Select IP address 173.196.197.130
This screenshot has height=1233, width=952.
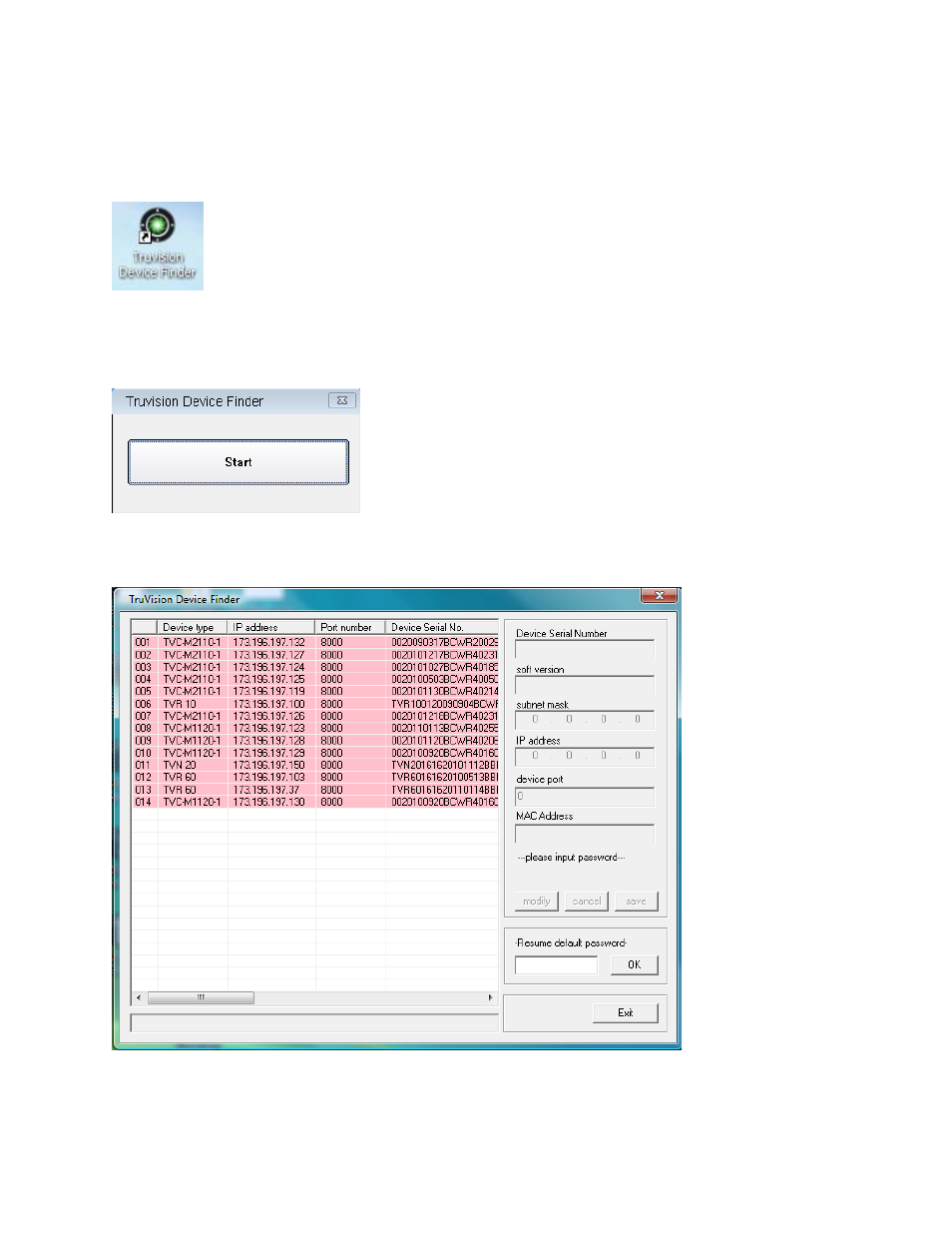click(269, 802)
